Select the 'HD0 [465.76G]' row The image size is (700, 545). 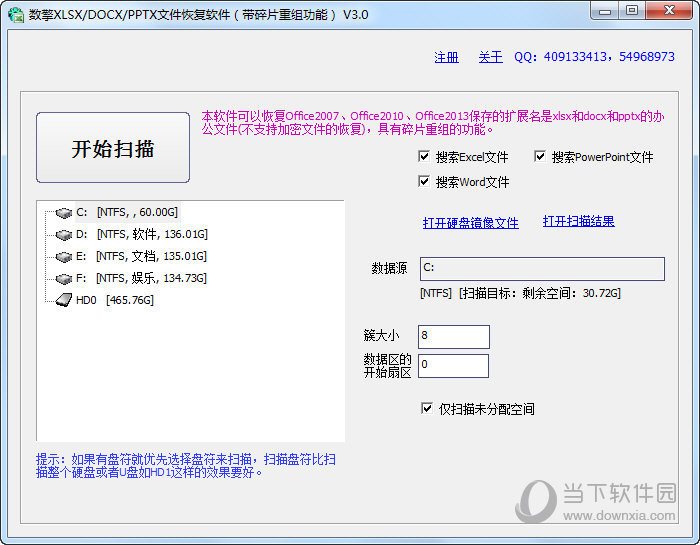(115, 300)
